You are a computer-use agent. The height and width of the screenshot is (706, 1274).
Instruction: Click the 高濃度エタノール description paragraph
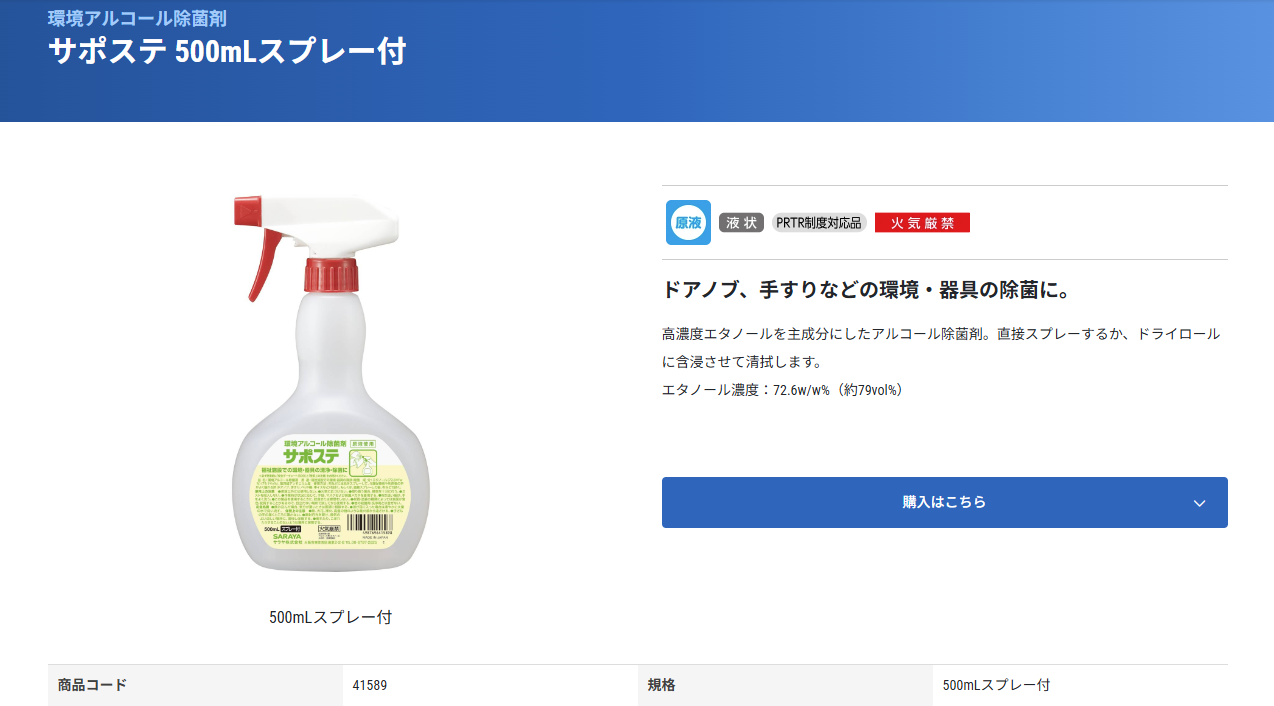tap(940, 347)
